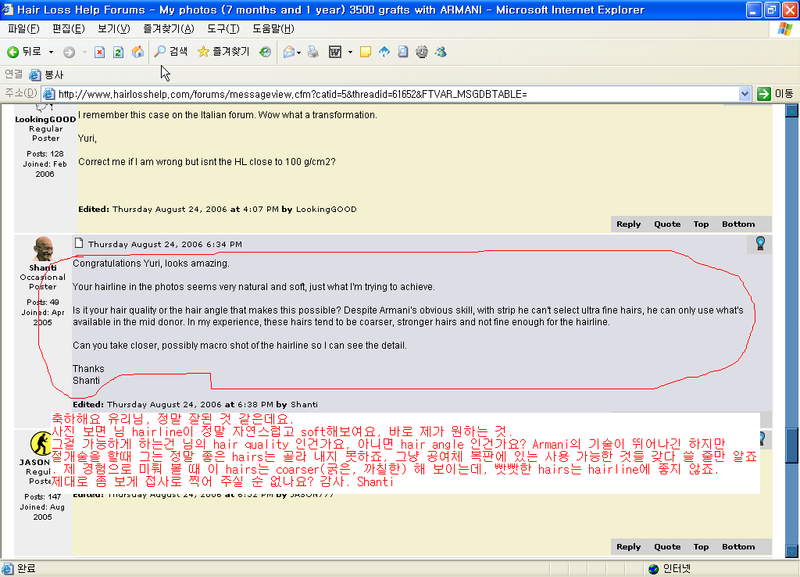Click Top under LookingGOOD's post
This screenshot has height=577, width=800.
point(701,224)
